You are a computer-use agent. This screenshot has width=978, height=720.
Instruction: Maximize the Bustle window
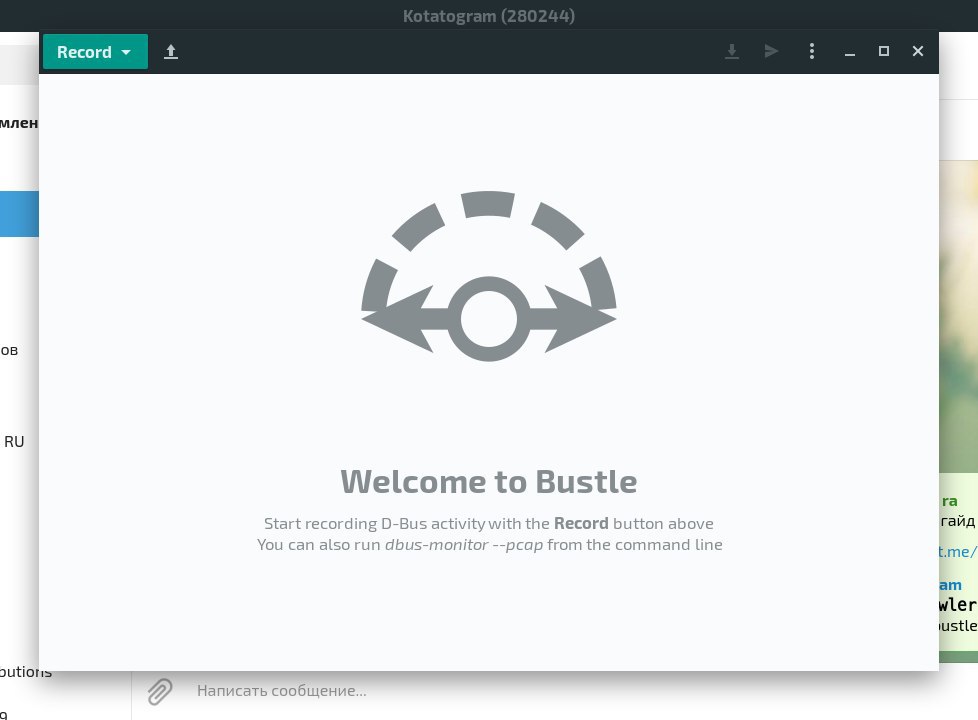coord(884,51)
